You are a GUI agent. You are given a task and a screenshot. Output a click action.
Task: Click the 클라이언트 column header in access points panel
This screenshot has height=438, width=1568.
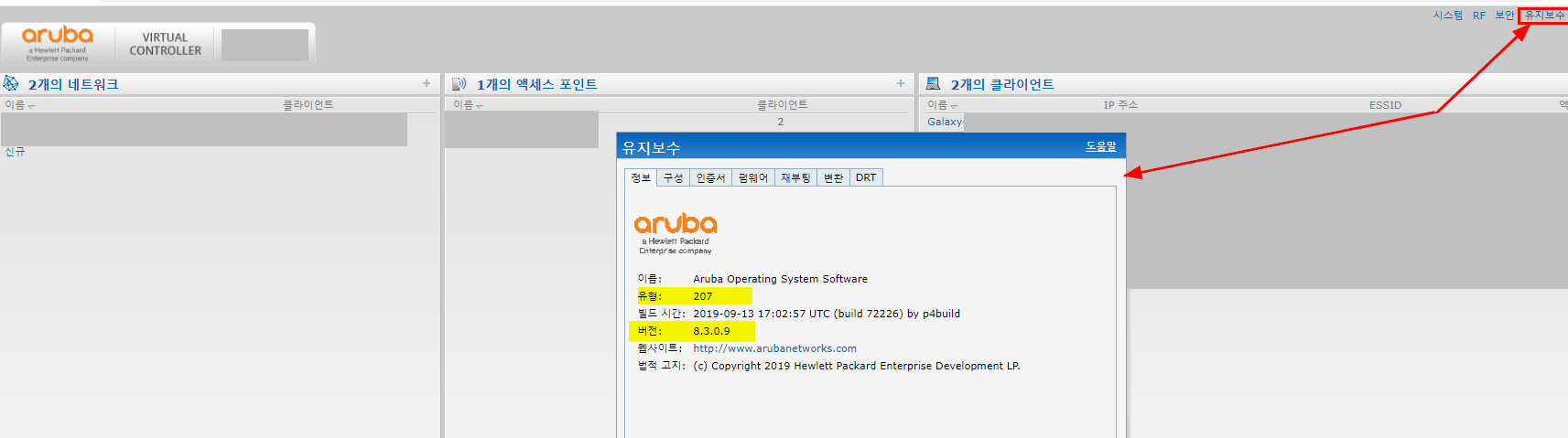coord(783,105)
